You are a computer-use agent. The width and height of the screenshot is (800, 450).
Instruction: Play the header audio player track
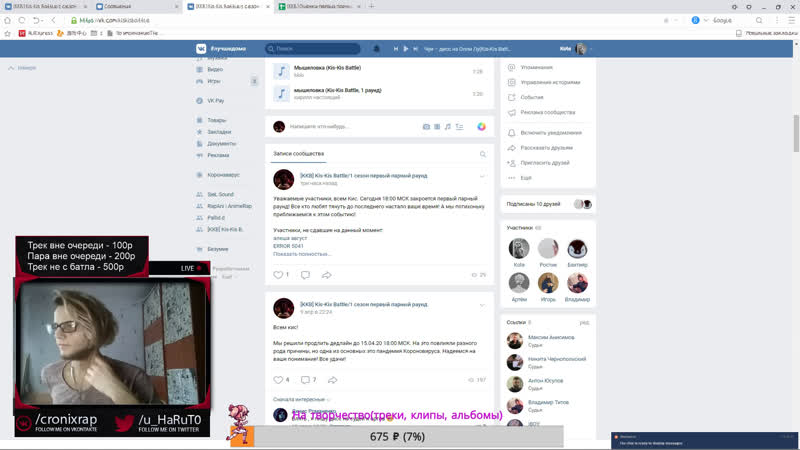(x=406, y=48)
